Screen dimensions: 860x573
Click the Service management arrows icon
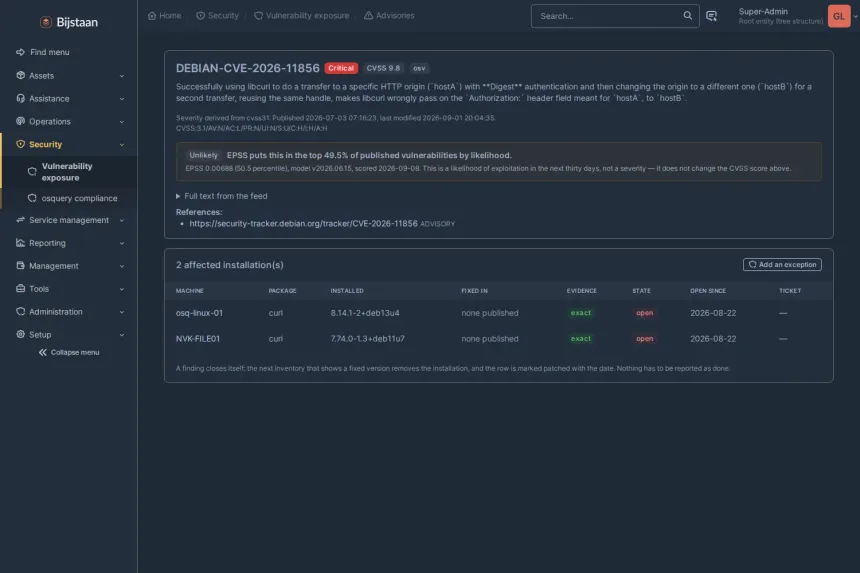click(21, 220)
